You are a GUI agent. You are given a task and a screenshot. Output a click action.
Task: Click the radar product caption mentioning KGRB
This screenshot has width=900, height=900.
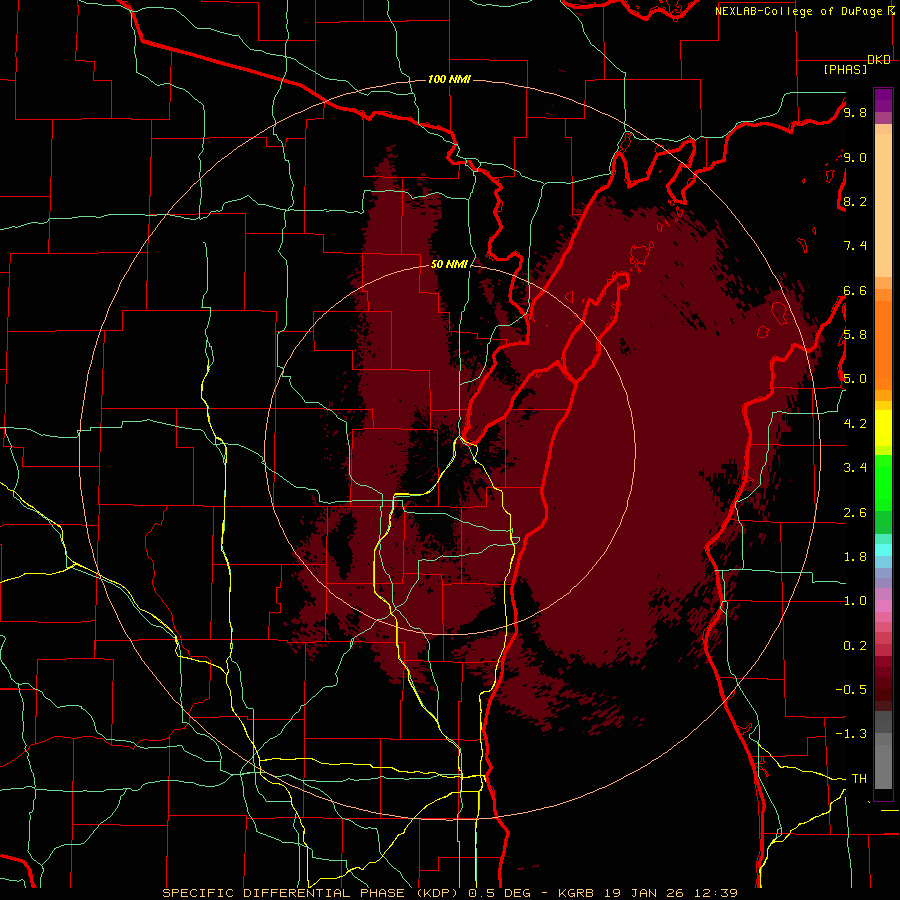coord(450,893)
